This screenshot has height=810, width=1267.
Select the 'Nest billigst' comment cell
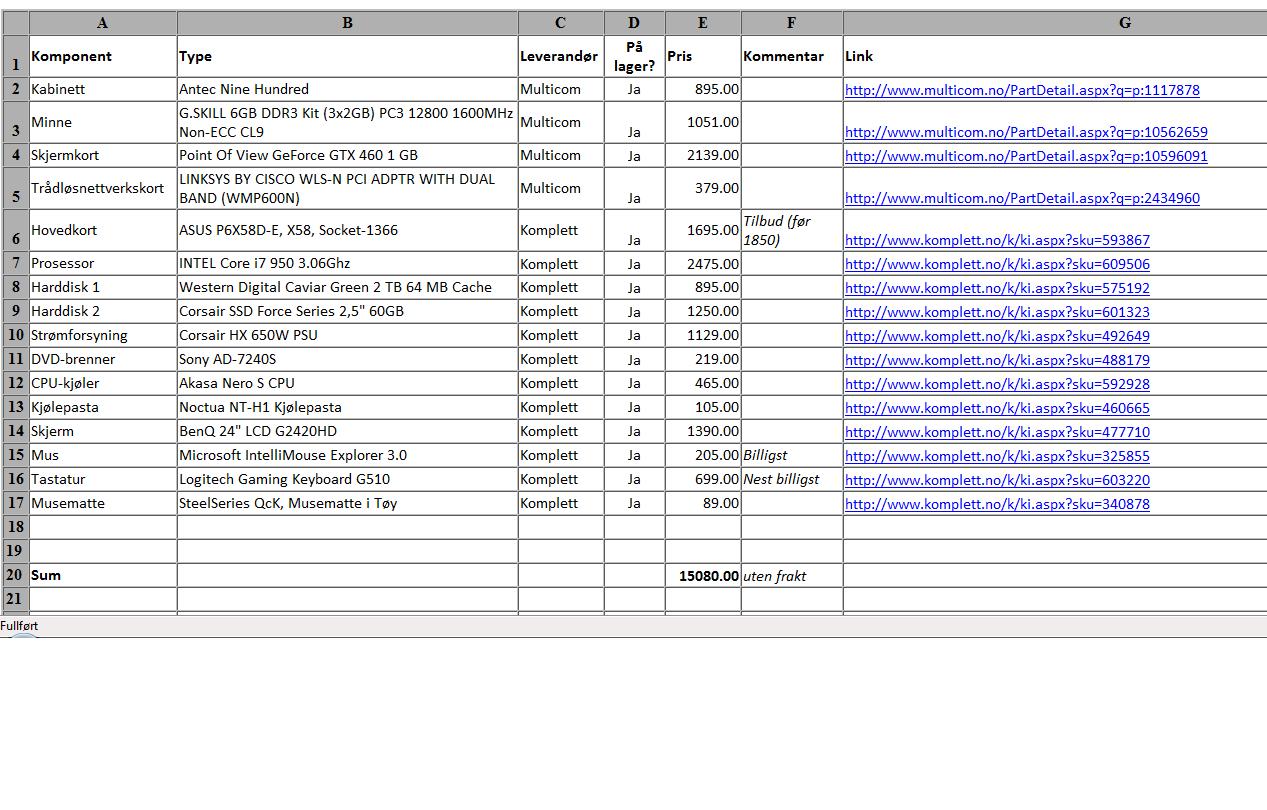pos(792,479)
